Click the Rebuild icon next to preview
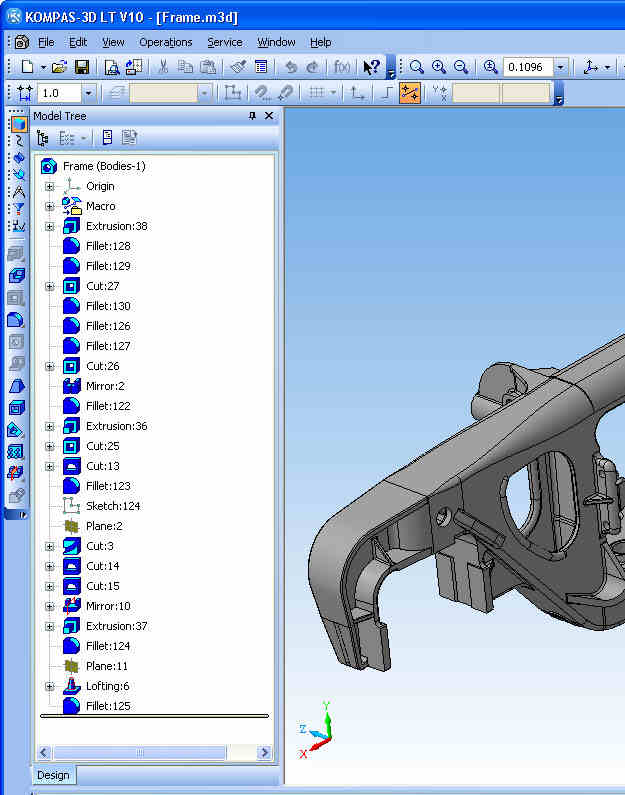625x795 pixels. point(134,66)
